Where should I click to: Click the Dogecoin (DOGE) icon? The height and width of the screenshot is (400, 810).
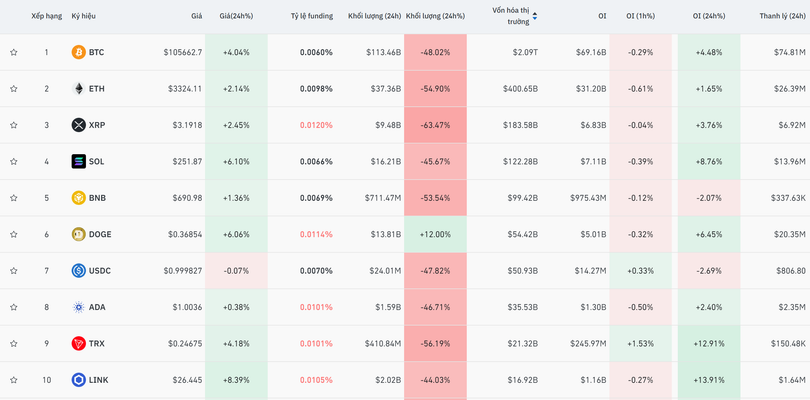pyautogui.click(x=78, y=235)
